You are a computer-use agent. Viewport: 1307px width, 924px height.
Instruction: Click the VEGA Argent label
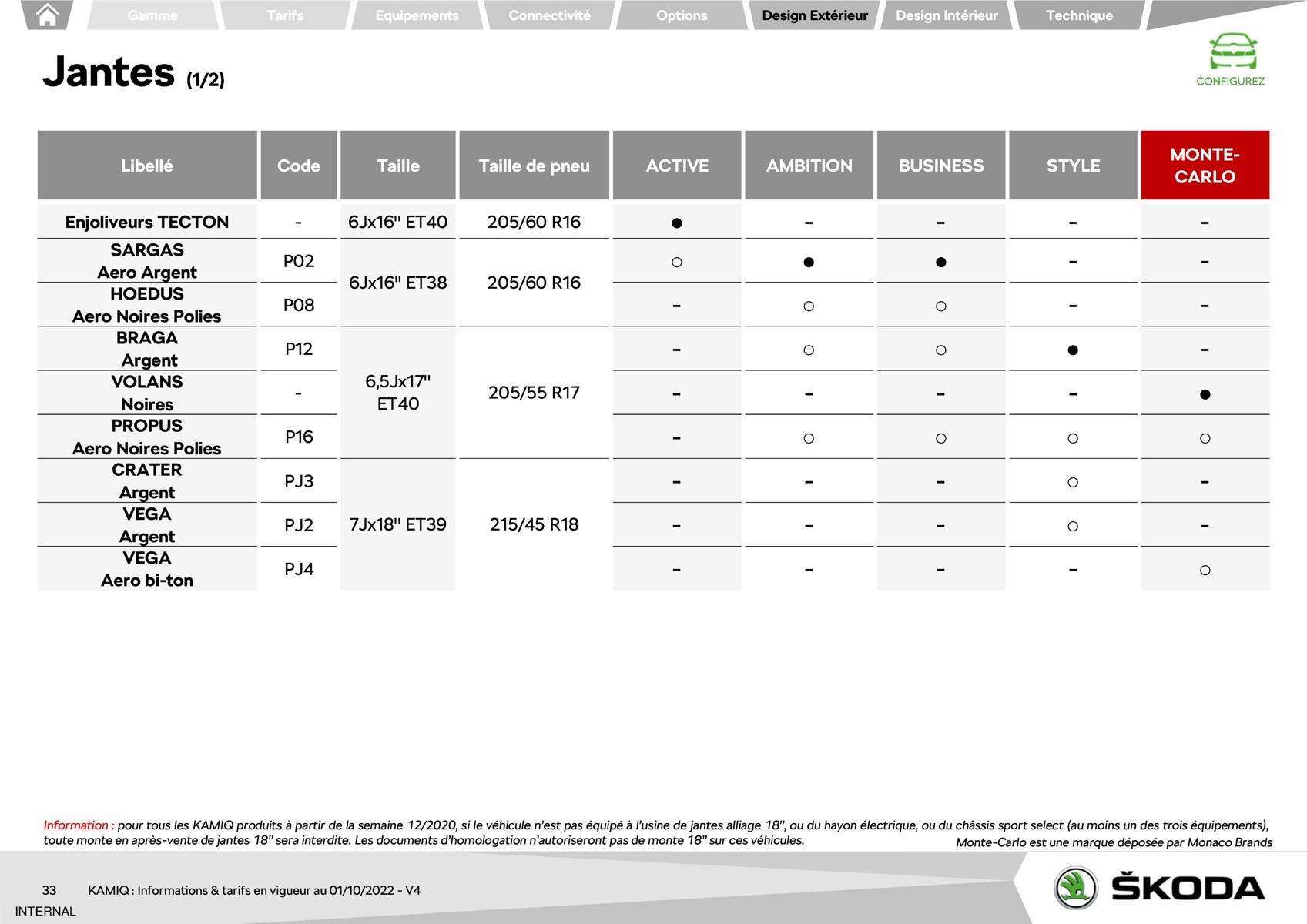[x=147, y=524]
